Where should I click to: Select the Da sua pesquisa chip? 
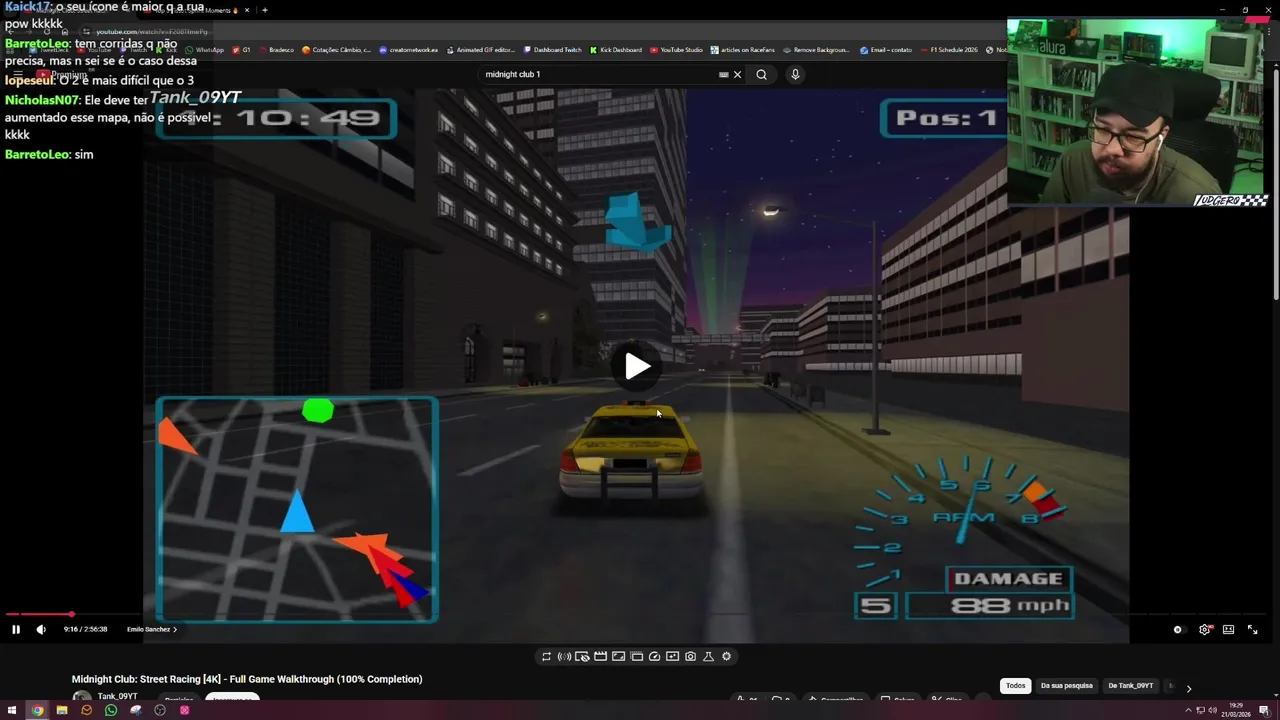coord(1066,686)
